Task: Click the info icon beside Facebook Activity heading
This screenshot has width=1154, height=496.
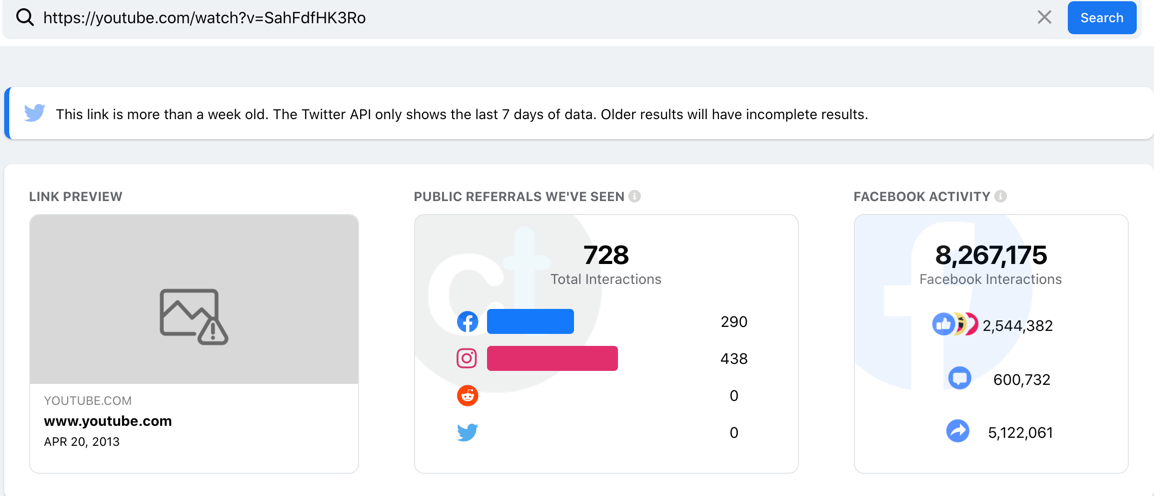Action: tap(1001, 197)
